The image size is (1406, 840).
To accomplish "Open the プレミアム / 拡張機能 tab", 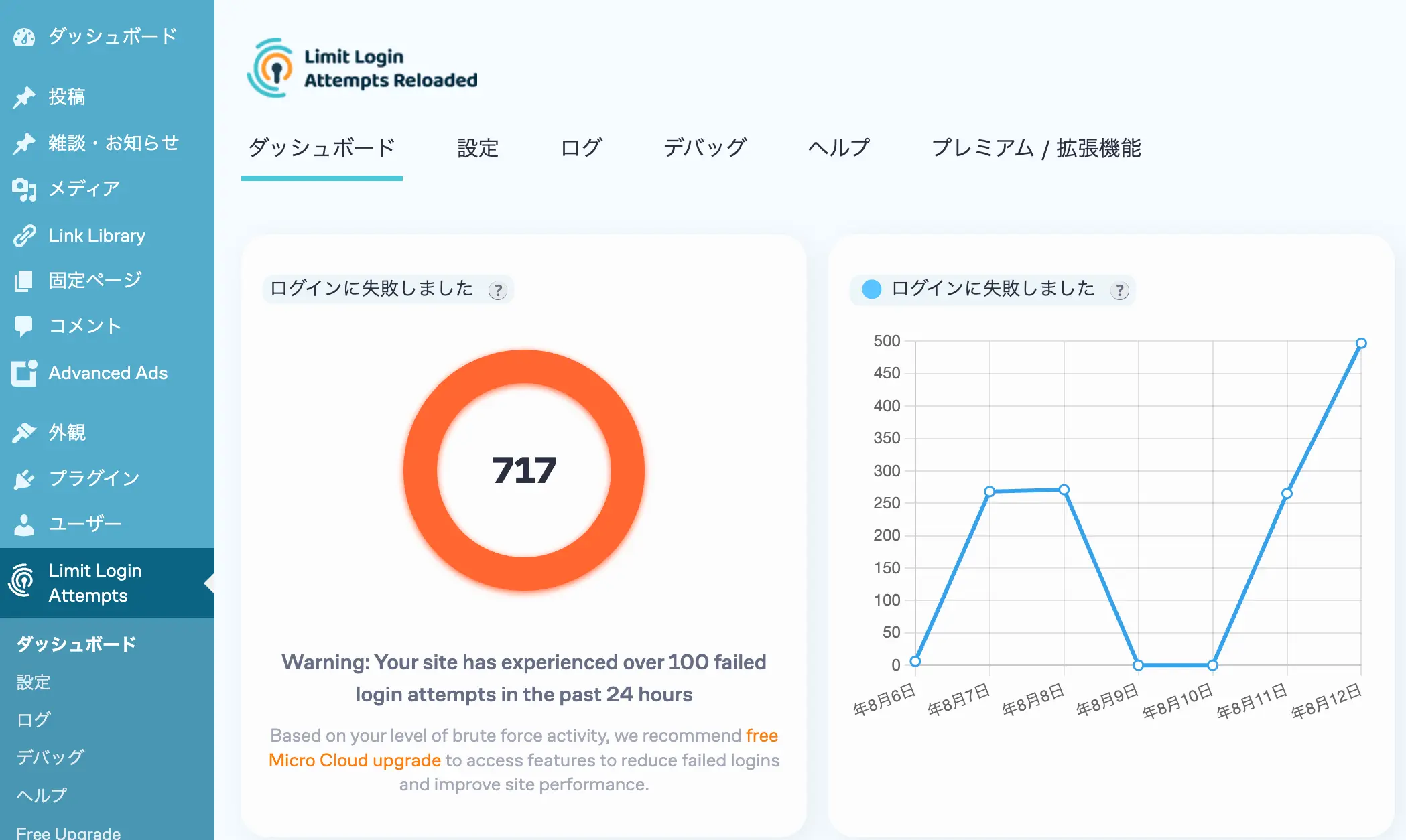I will click(1036, 148).
